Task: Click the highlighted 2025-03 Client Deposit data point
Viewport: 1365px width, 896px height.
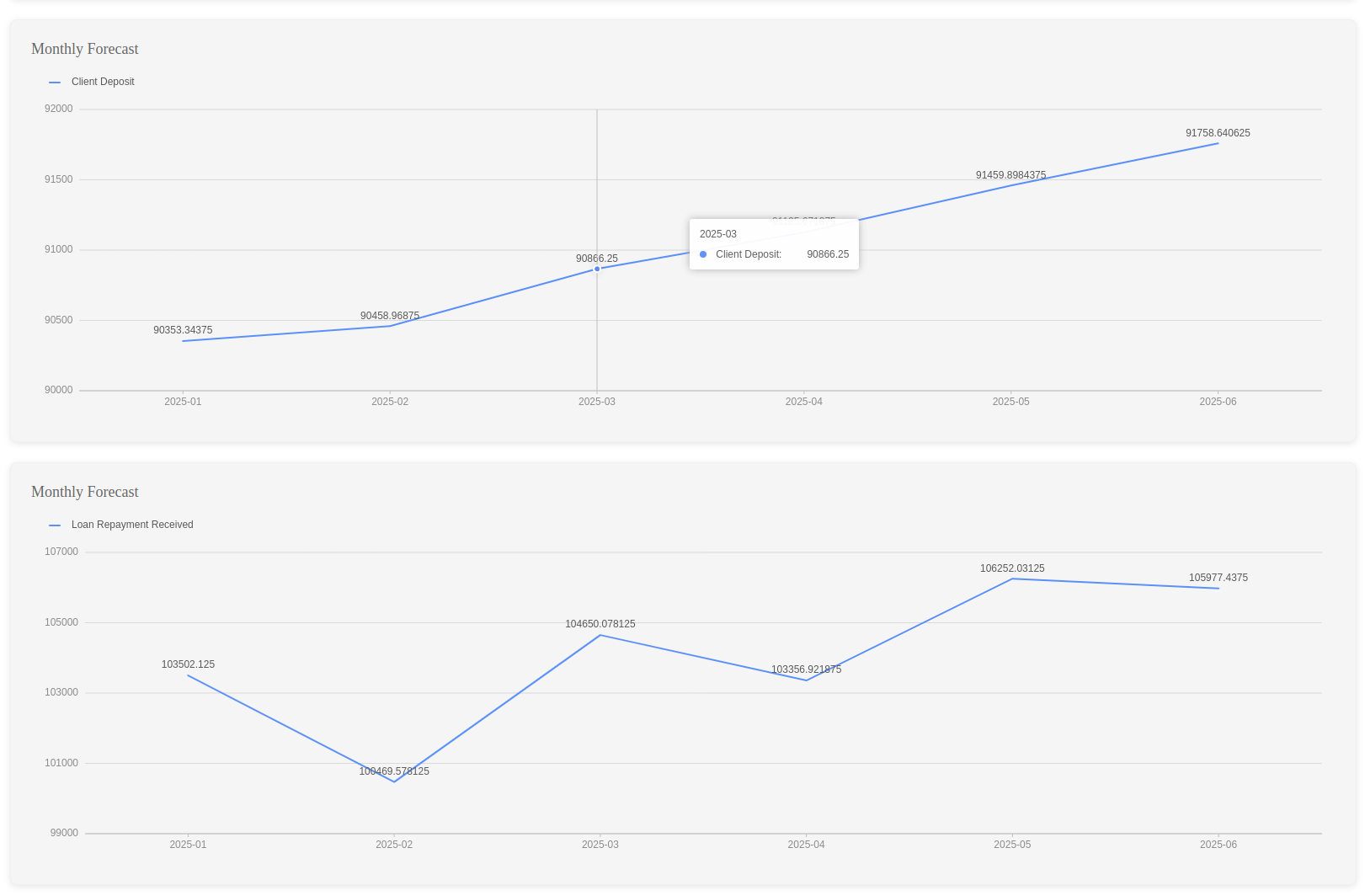Action: pyautogui.click(x=597, y=269)
